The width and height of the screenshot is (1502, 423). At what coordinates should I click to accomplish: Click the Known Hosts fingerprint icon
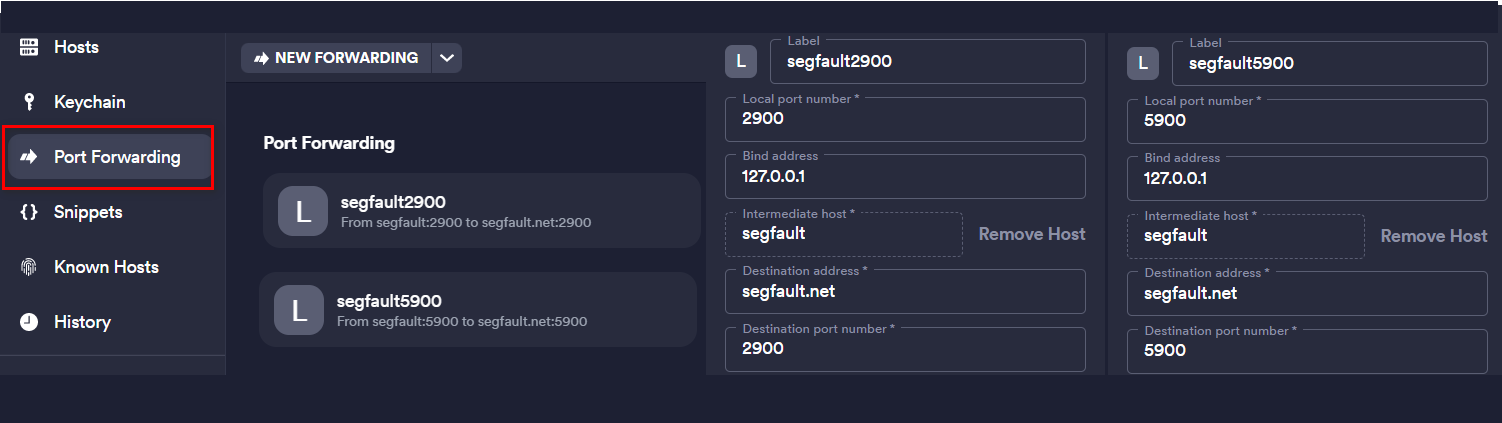click(29, 267)
